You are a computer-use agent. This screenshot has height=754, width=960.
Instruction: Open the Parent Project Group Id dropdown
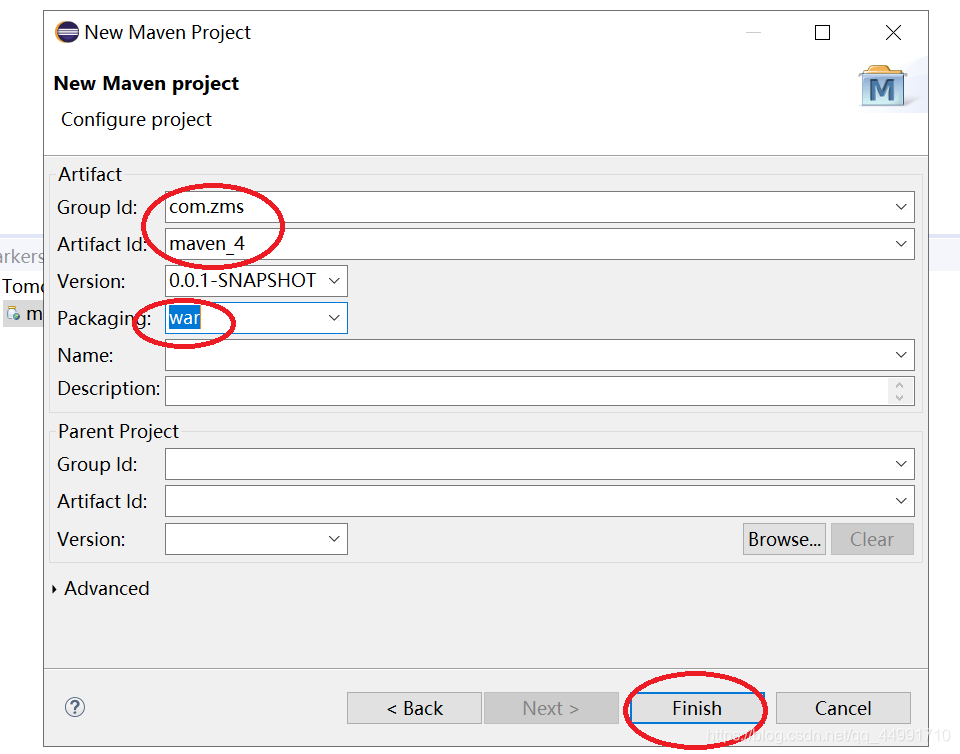(x=901, y=464)
